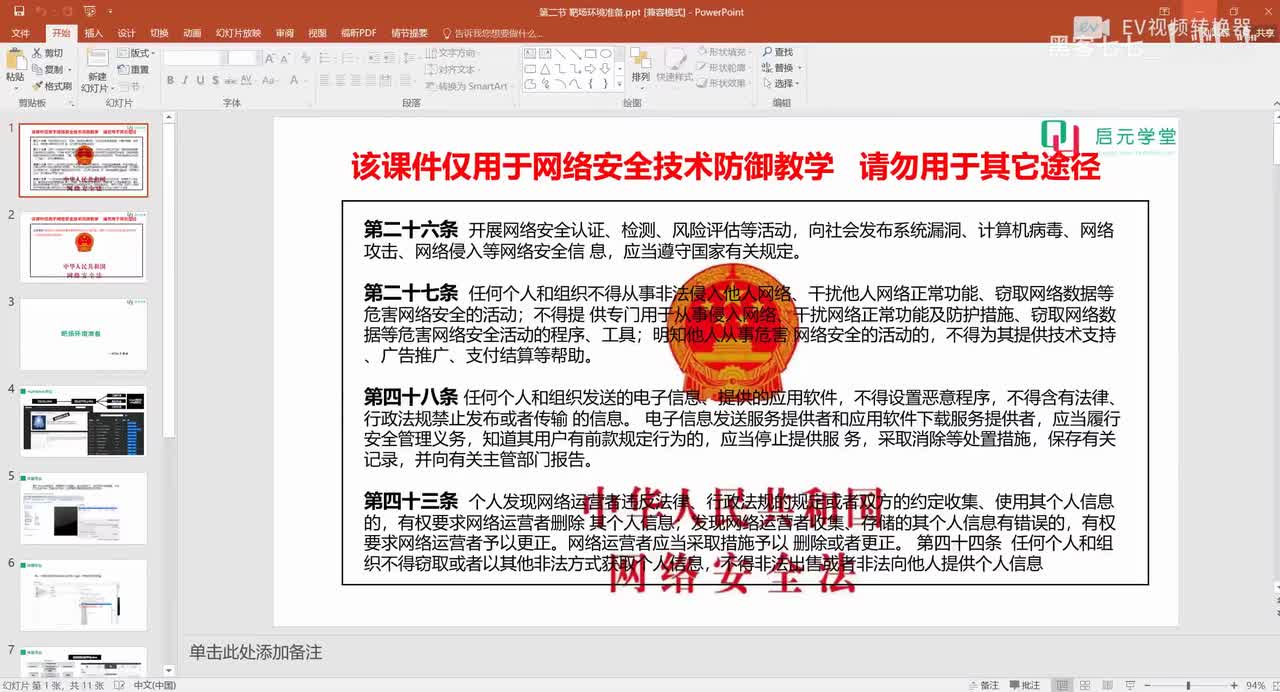1280x692 pixels.
Task: Switch to the Slide Show (幻灯片放映) tab
Action: point(238,33)
